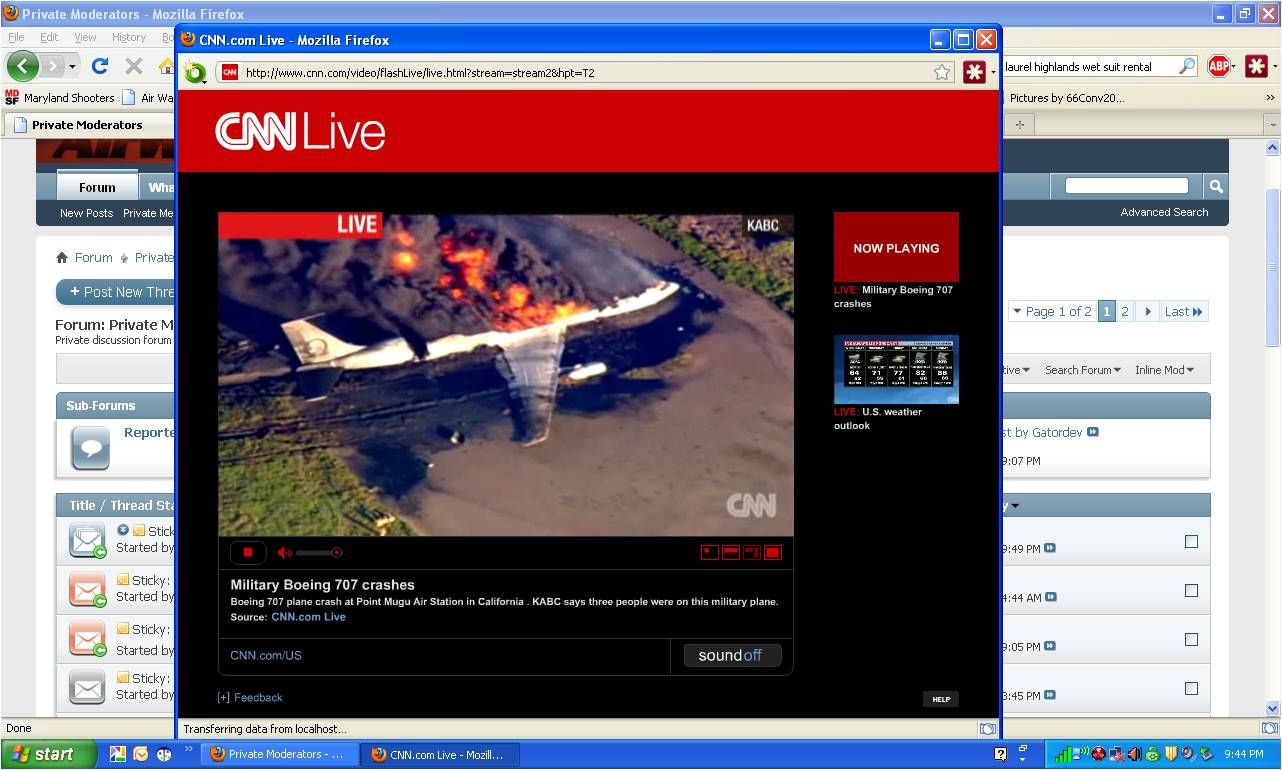The width and height of the screenshot is (1282, 770).
Task: Click the CNN address bar URL
Action: pyautogui.click(x=420, y=72)
